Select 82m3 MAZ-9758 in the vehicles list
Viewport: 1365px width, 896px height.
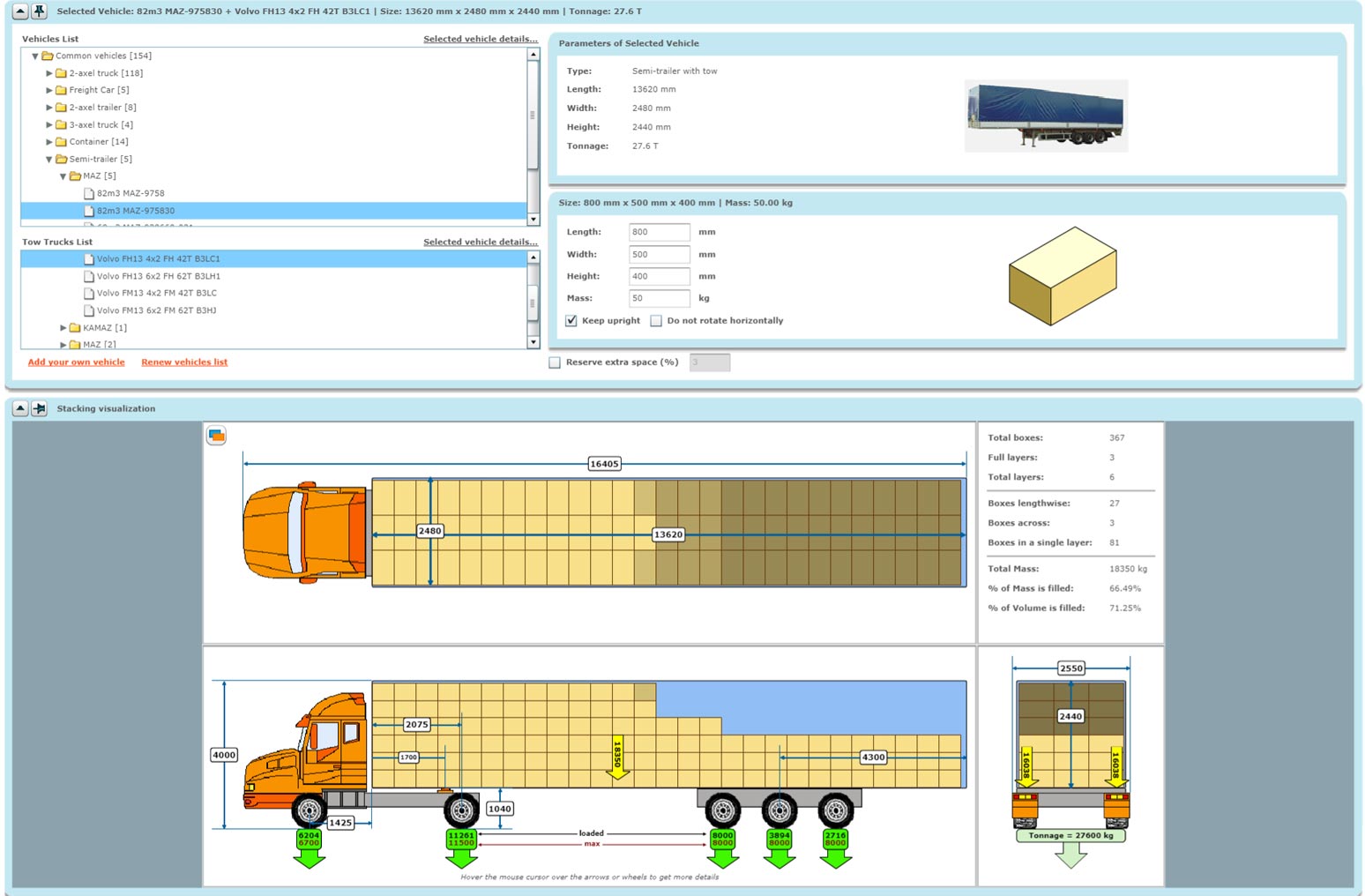click(x=130, y=193)
